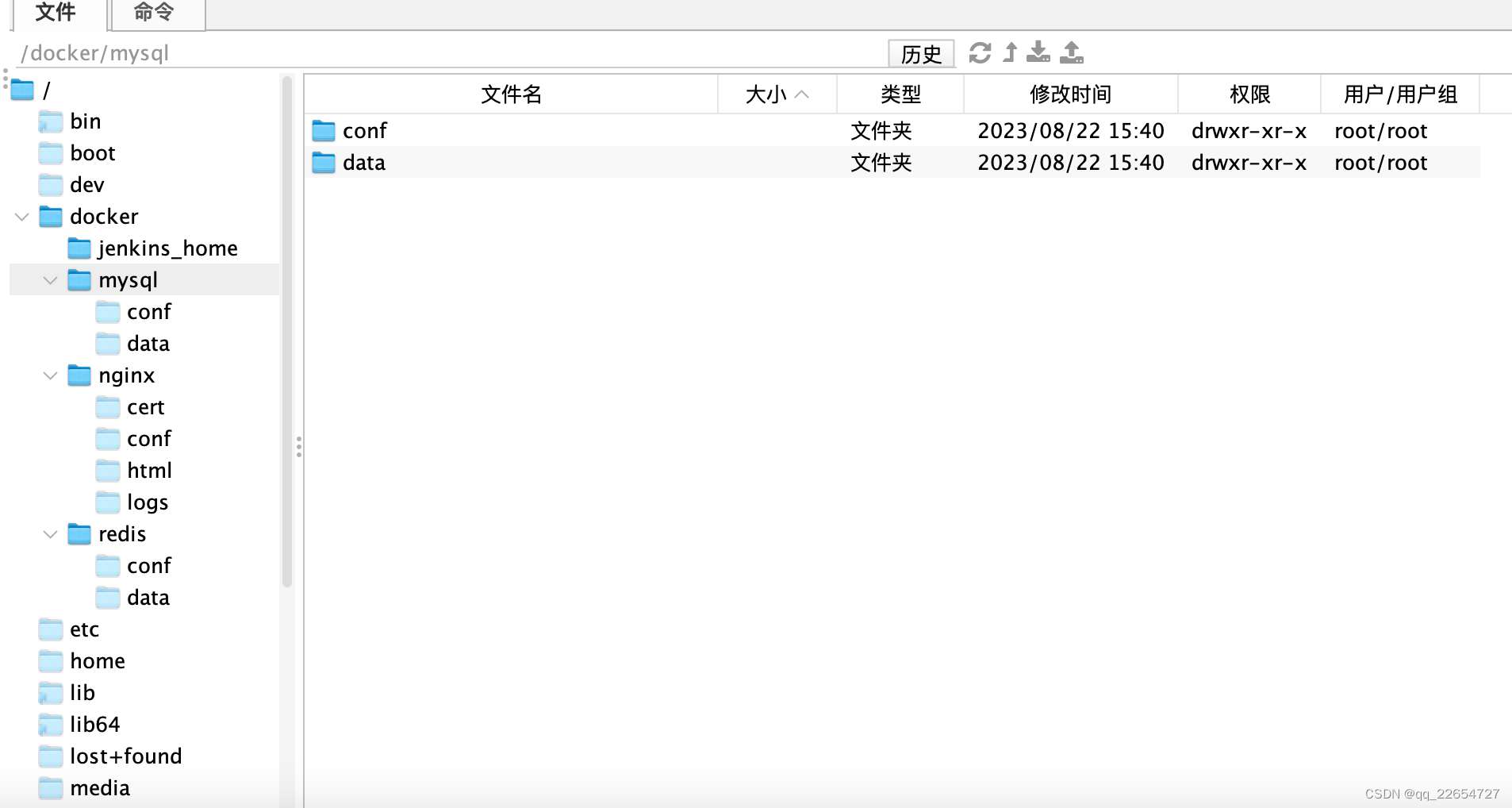The width and height of the screenshot is (1512, 808).
Task: Click the tree panel vertical scrollbar
Action: (x=287, y=332)
